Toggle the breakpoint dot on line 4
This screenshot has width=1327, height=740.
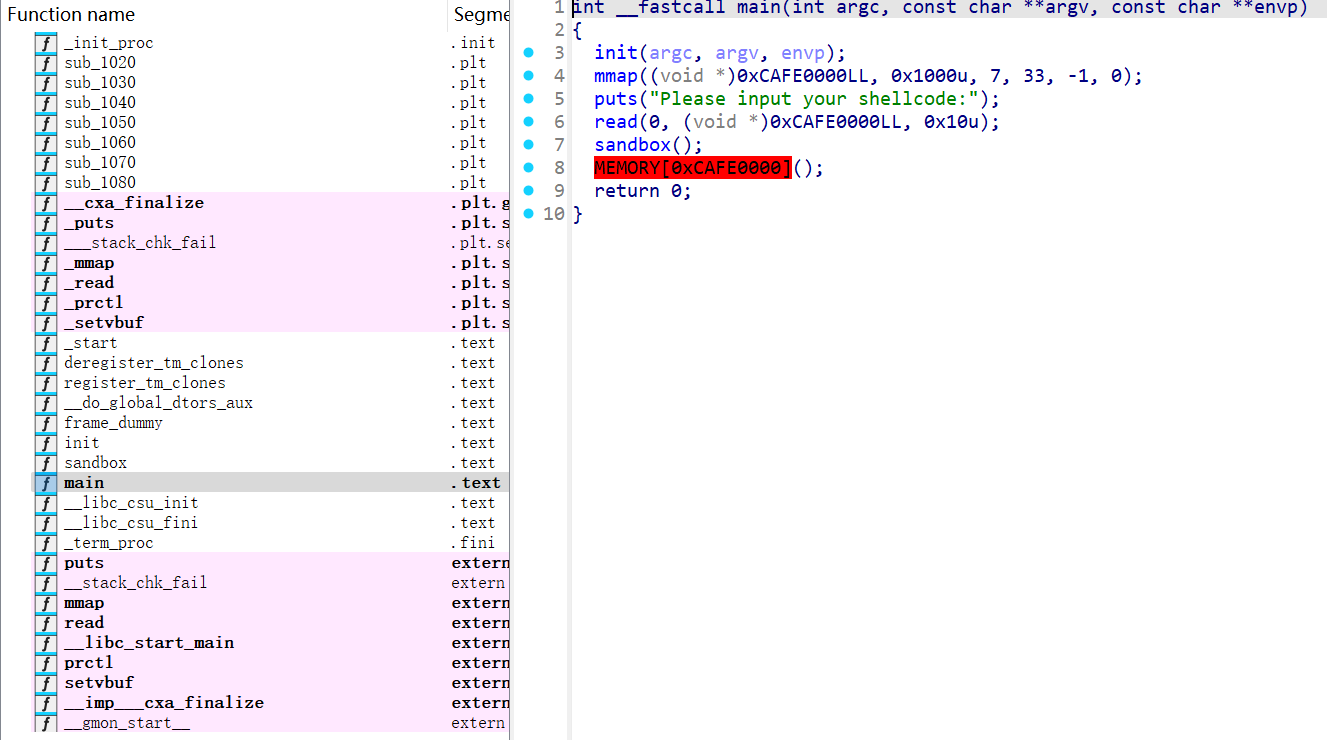(x=528, y=75)
